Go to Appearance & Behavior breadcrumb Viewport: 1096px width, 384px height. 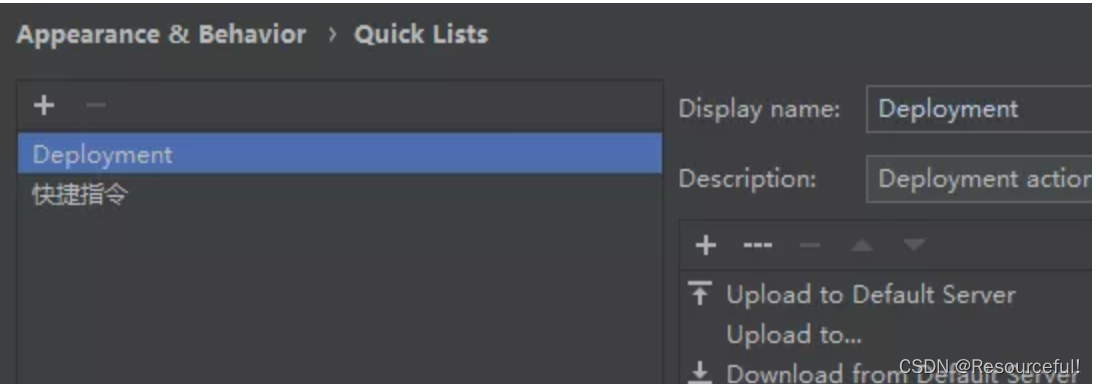pos(161,34)
